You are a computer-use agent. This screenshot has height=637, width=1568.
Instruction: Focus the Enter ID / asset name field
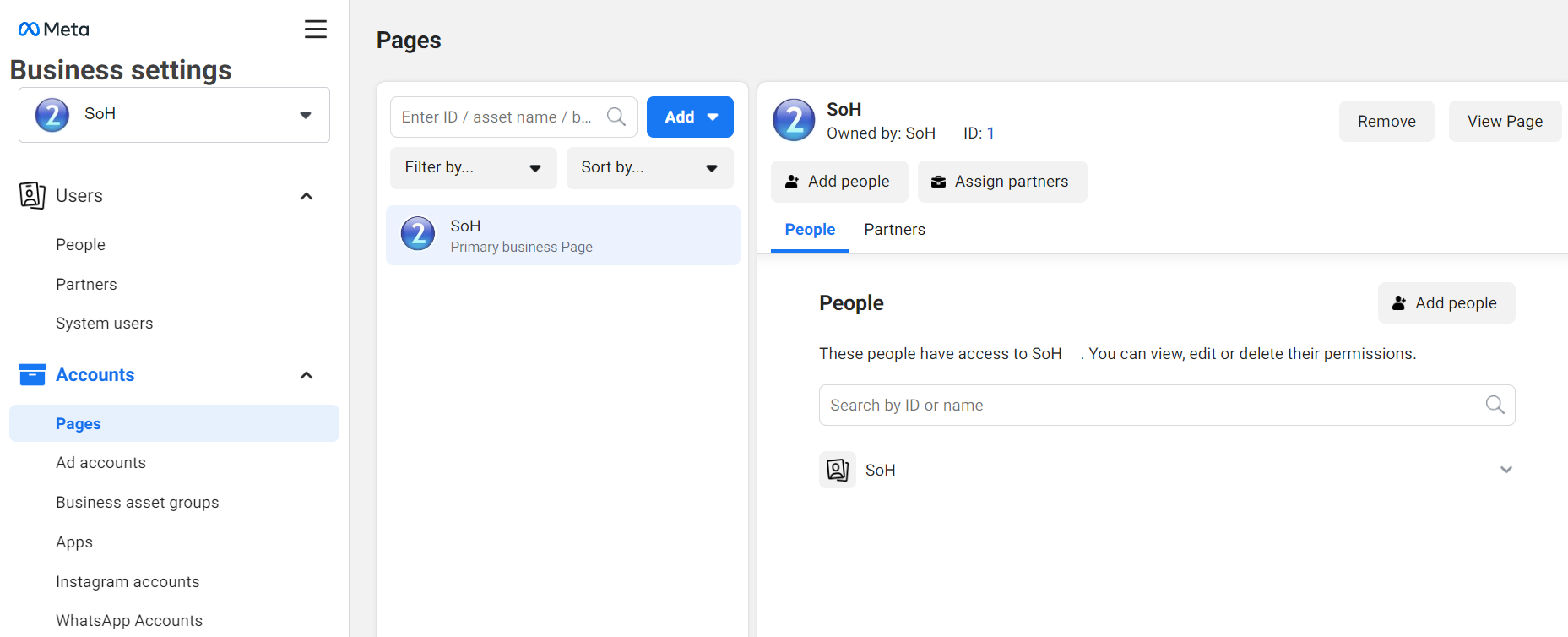point(513,117)
